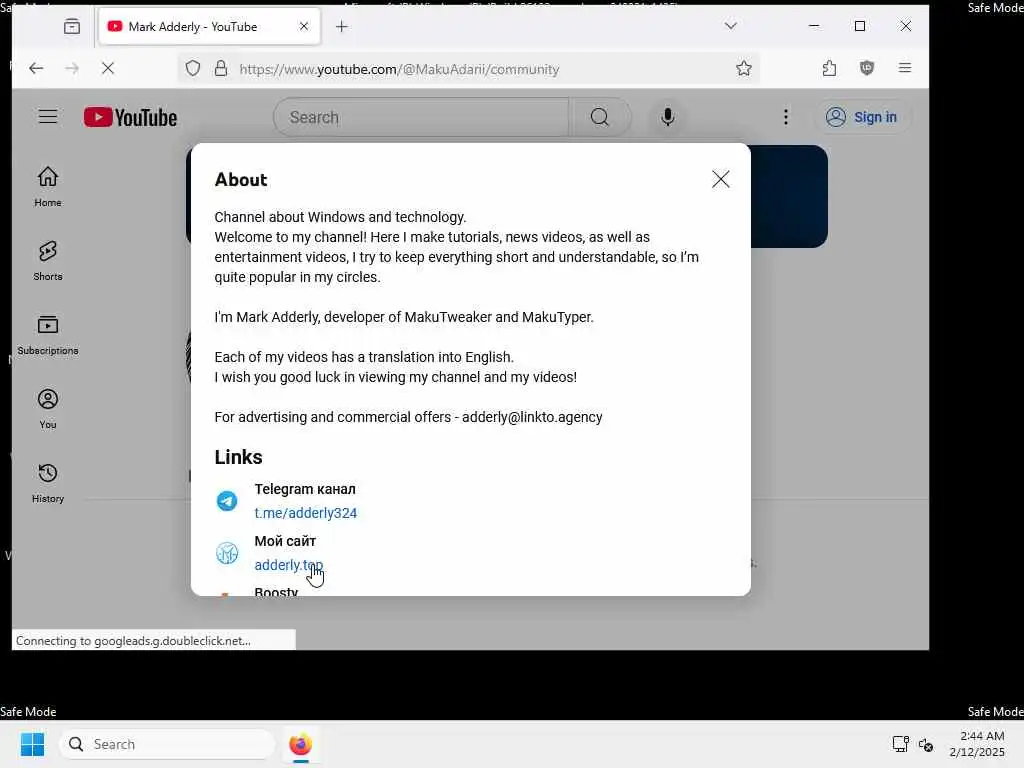This screenshot has width=1024, height=768.
Task: Open History in the YouTube sidebar
Action: tap(48, 483)
